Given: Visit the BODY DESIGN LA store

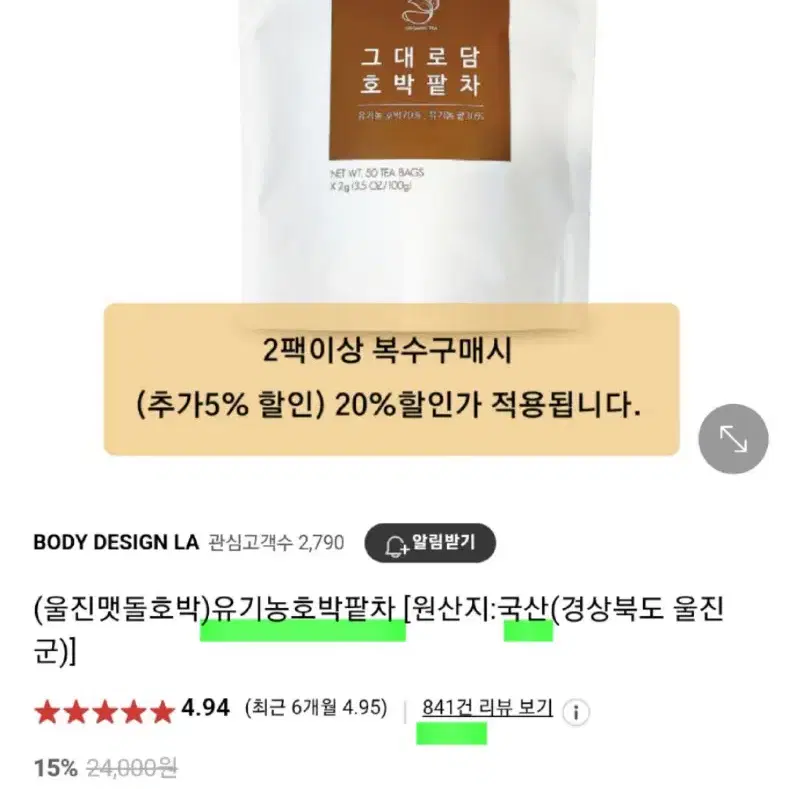Looking at the screenshot, I should [x=116, y=542].
